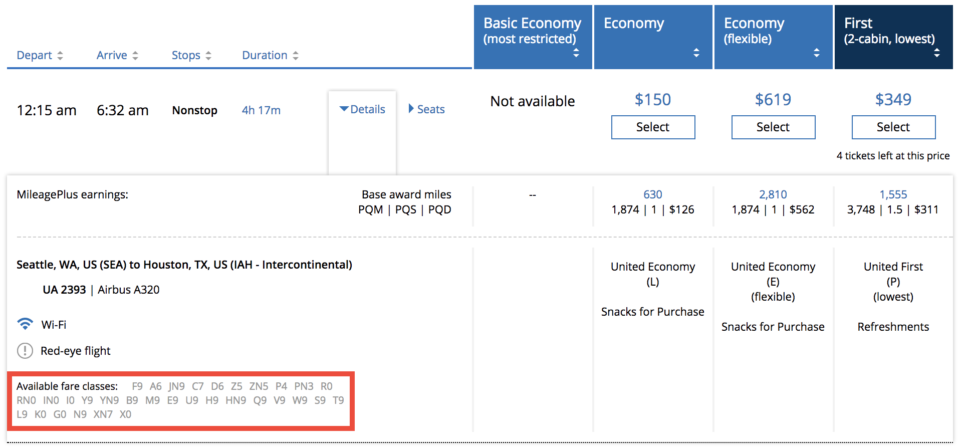Sort flights by Arrive time

(x=118, y=56)
